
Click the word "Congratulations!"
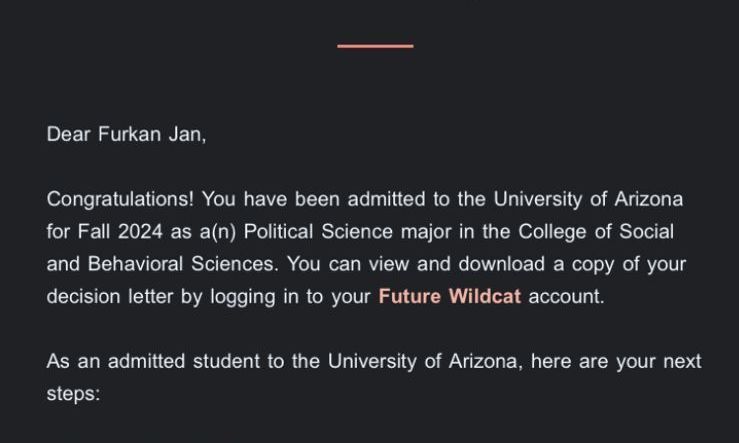118,200
